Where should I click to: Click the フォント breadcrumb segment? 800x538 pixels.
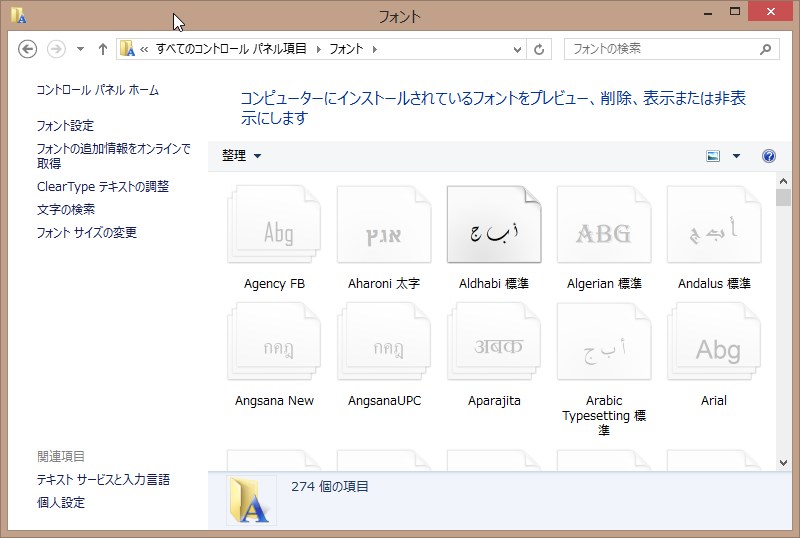[346, 49]
